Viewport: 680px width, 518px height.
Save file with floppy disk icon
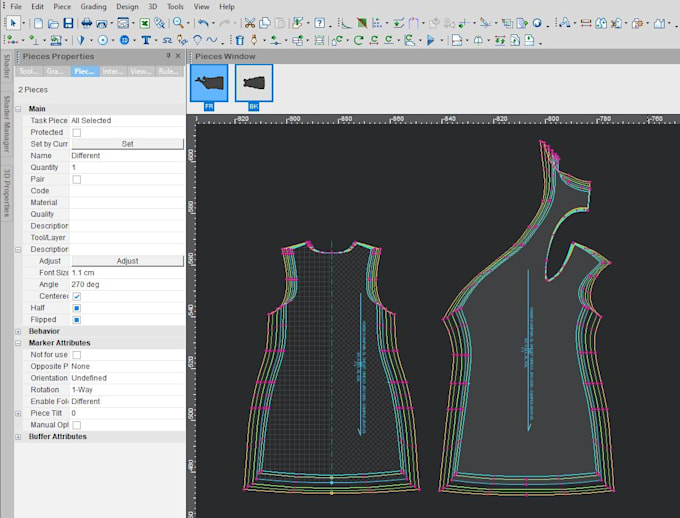click(x=68, y=23)
